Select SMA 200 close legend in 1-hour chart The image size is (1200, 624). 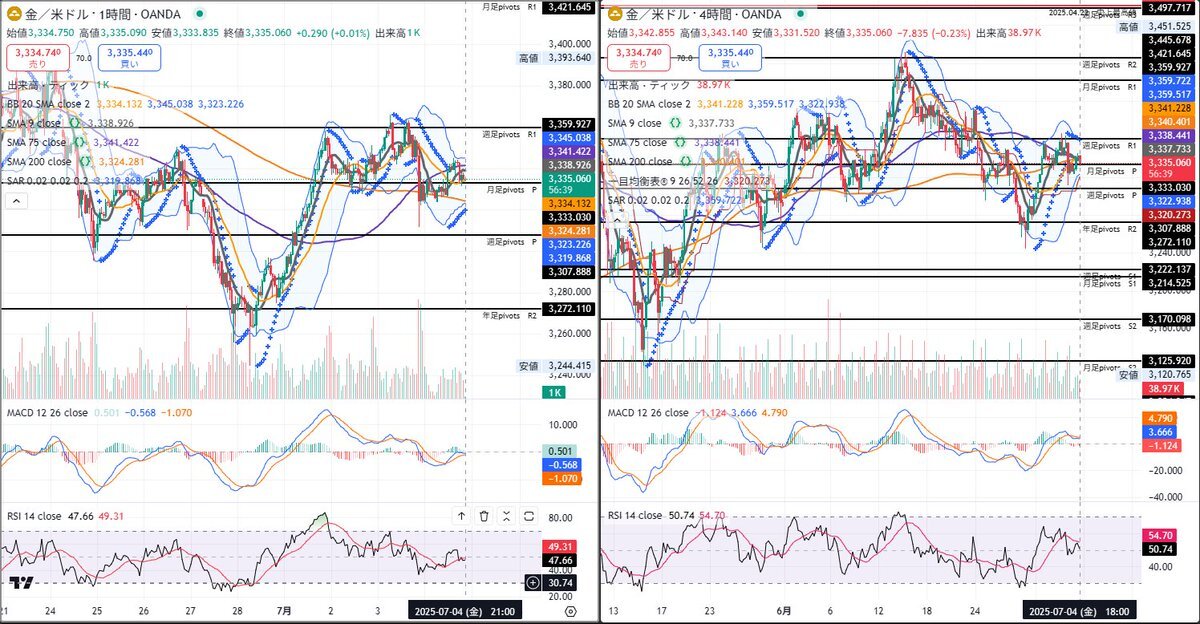pyautogui.click(x=39, y=161)
